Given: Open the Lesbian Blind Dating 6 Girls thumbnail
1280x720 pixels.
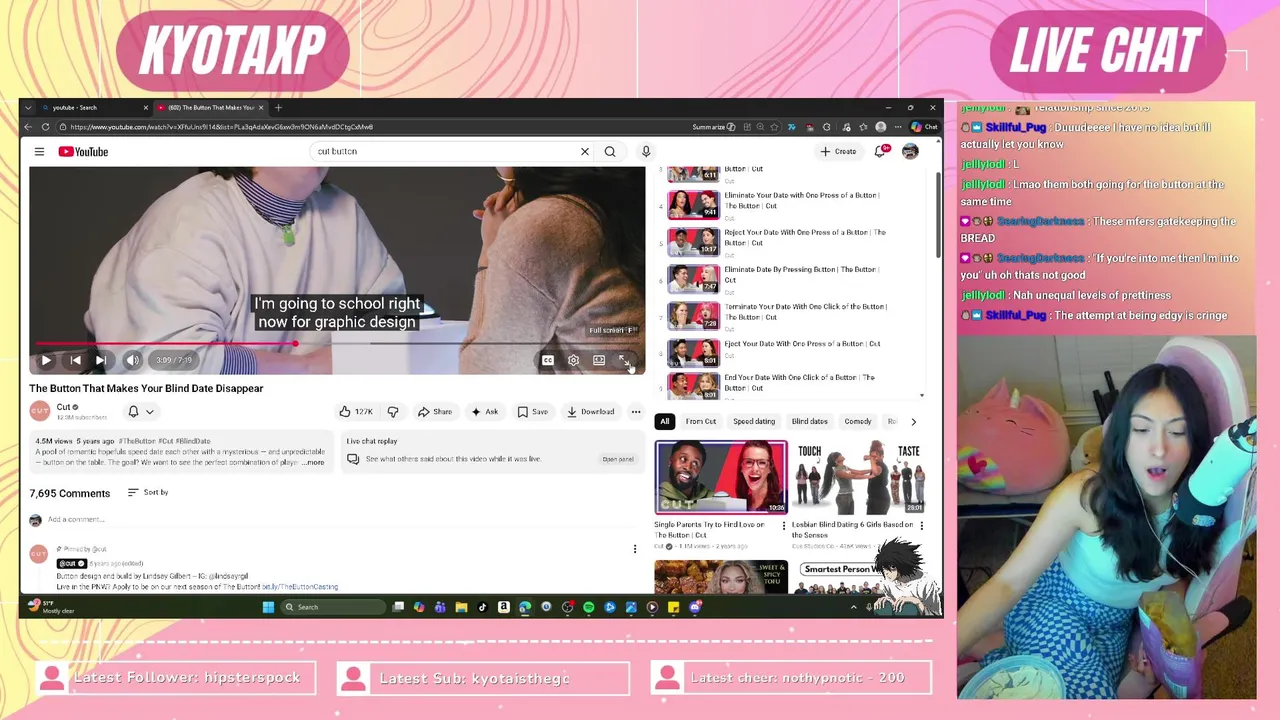Looking at the screenshot, I should coord(858,477).
